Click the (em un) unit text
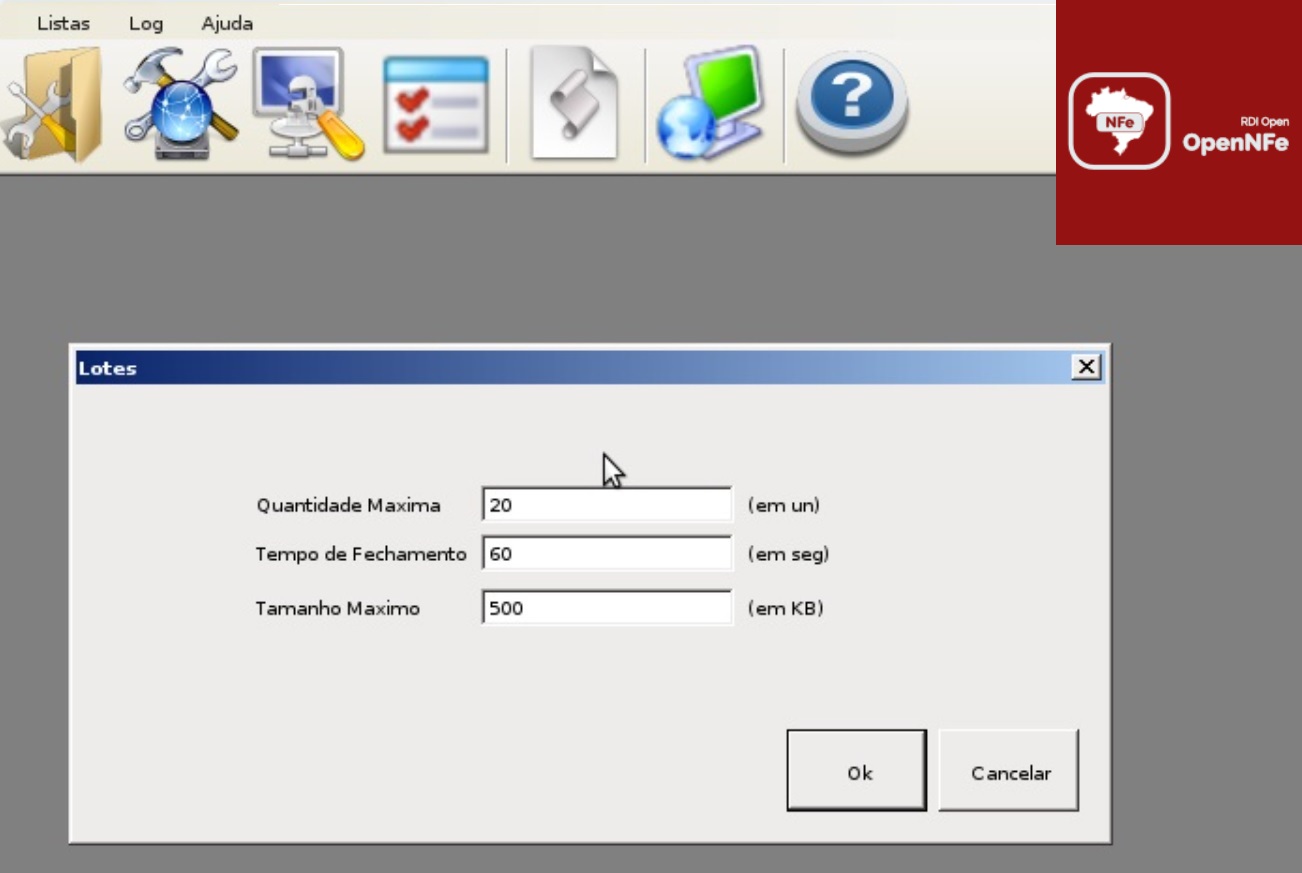The width and height of the screenshot is (1302, 873). click(784, 505)
